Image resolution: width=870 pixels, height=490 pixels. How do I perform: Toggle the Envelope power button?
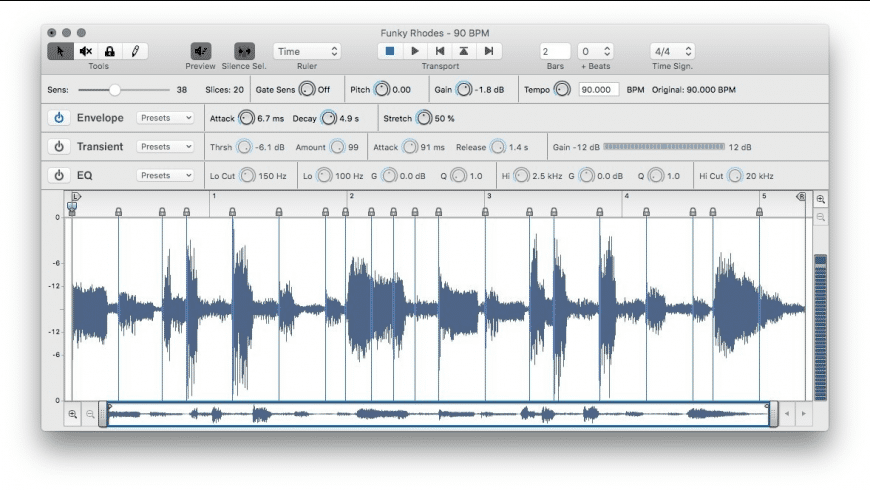point(59,118)
